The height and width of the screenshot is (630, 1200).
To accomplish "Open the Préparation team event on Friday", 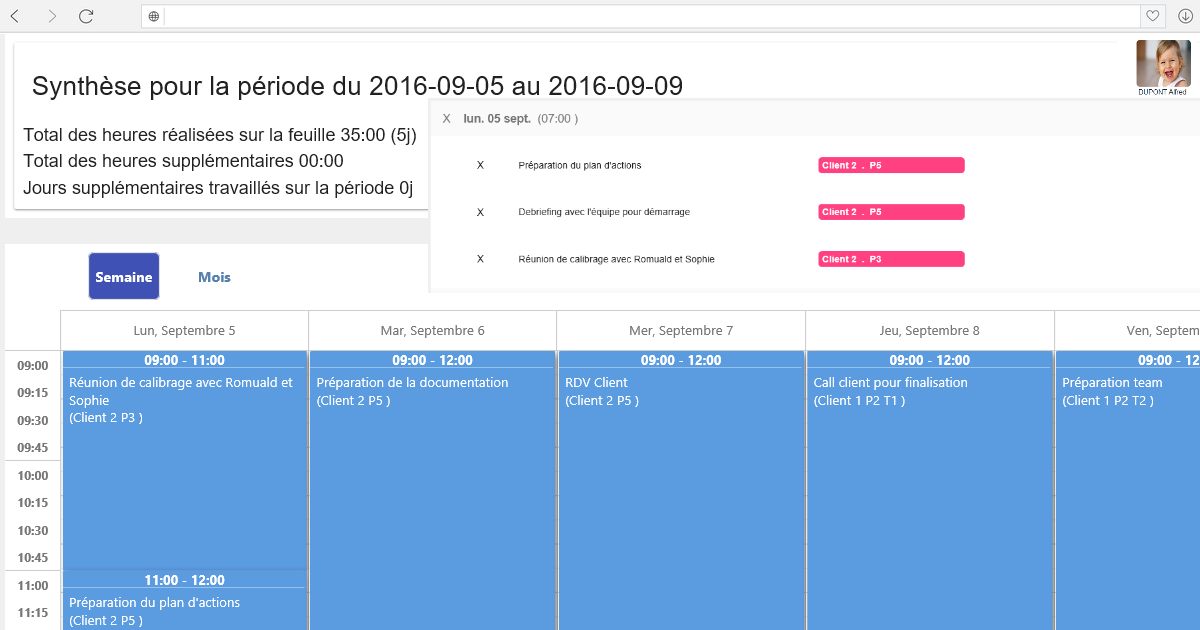I will coord(1128,490).
